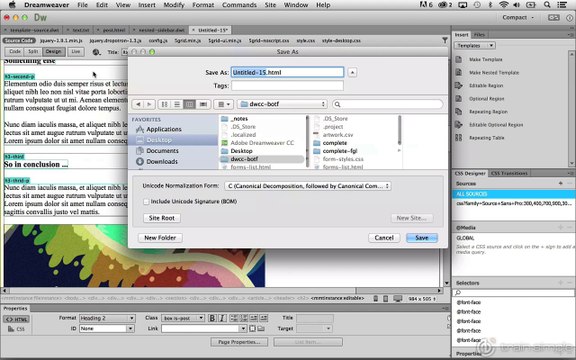Image resolution: width=576 pixels, height=360 pixels.
Task: Click the browse folder icon beside Link
Action: click(261, 328)
